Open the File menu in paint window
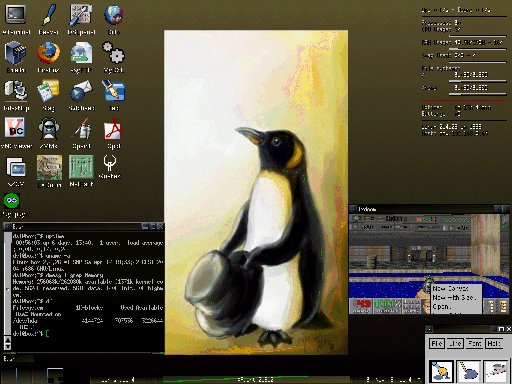Viewport: 512px width, 384px height. tap(437, 343)
